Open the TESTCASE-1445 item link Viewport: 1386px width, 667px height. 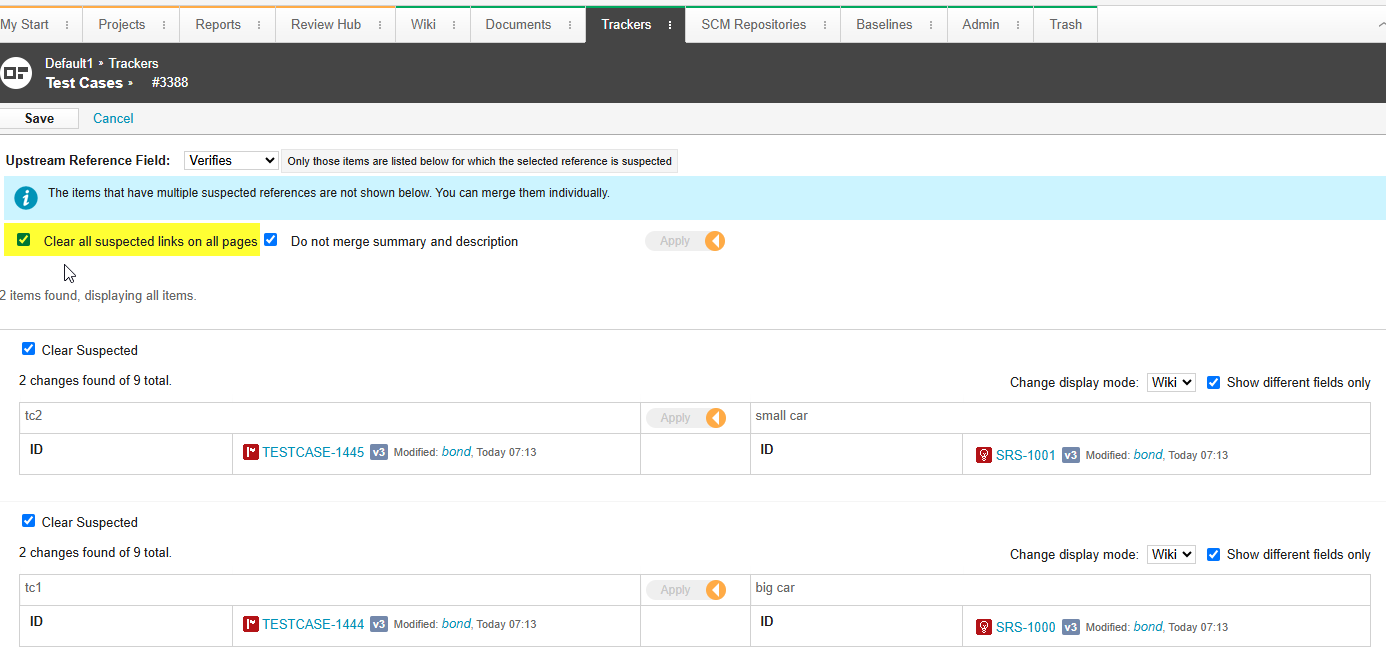pos(311,452)
